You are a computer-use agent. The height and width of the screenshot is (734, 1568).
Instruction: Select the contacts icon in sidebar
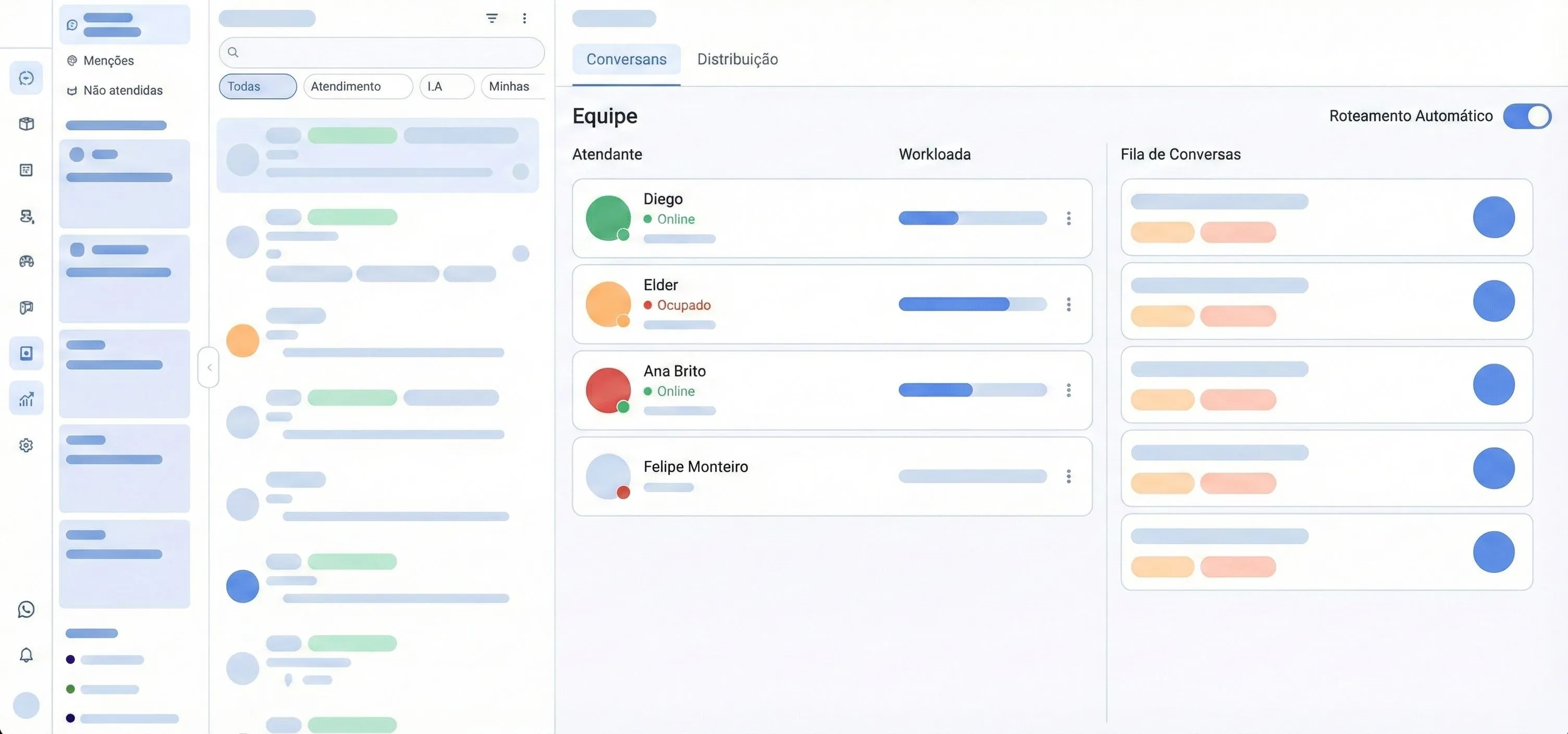click(x=26, y=217)
